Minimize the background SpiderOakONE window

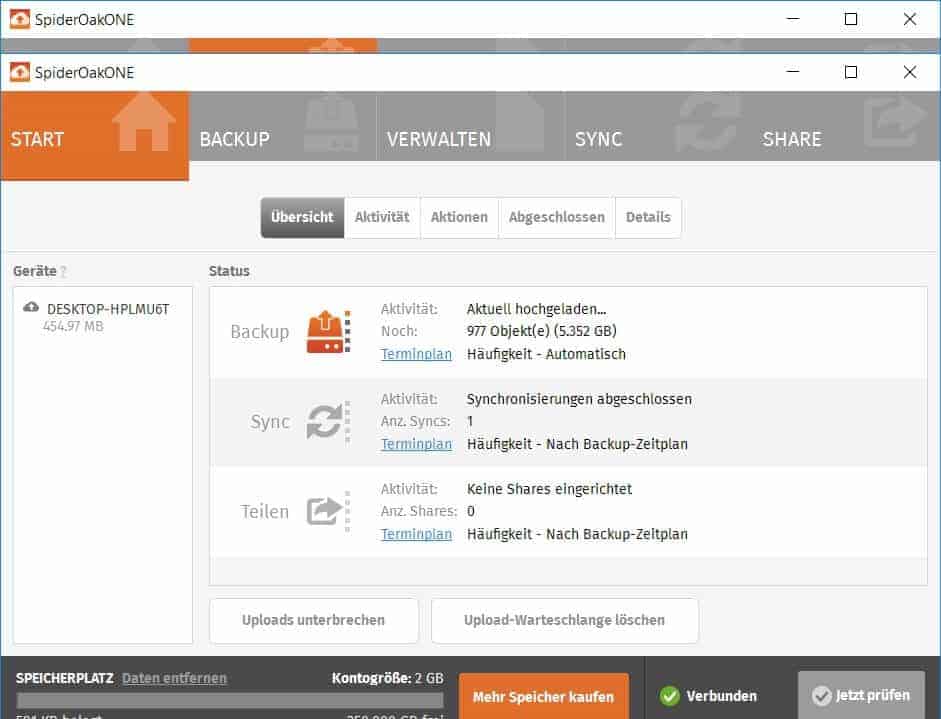(x=793, y=19)
